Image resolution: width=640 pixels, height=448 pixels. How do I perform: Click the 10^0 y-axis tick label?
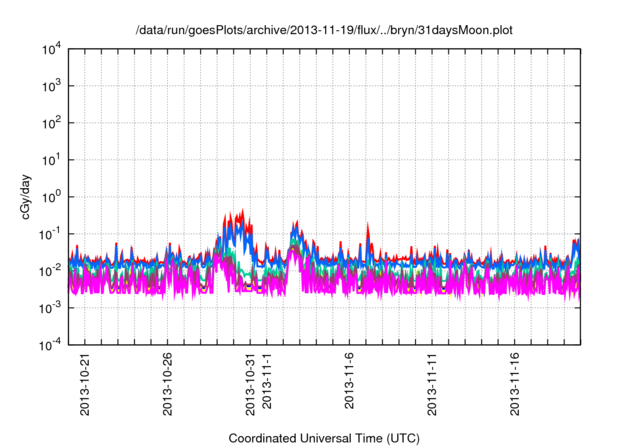tap(51, 197)
